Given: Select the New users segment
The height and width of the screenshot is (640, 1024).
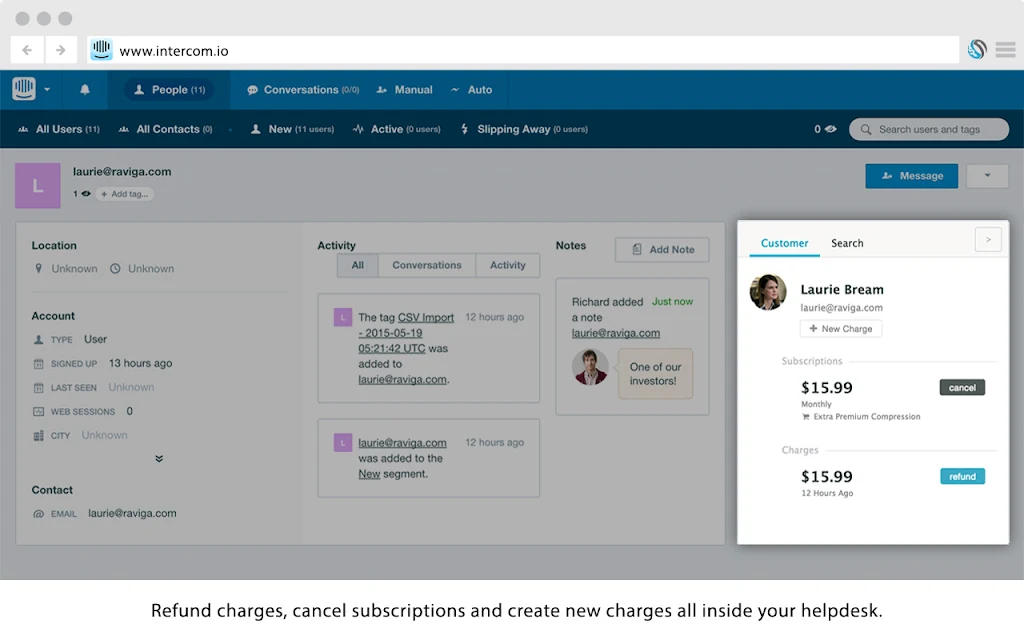Looking at the screenshot, I should click(x=292, y=129).
